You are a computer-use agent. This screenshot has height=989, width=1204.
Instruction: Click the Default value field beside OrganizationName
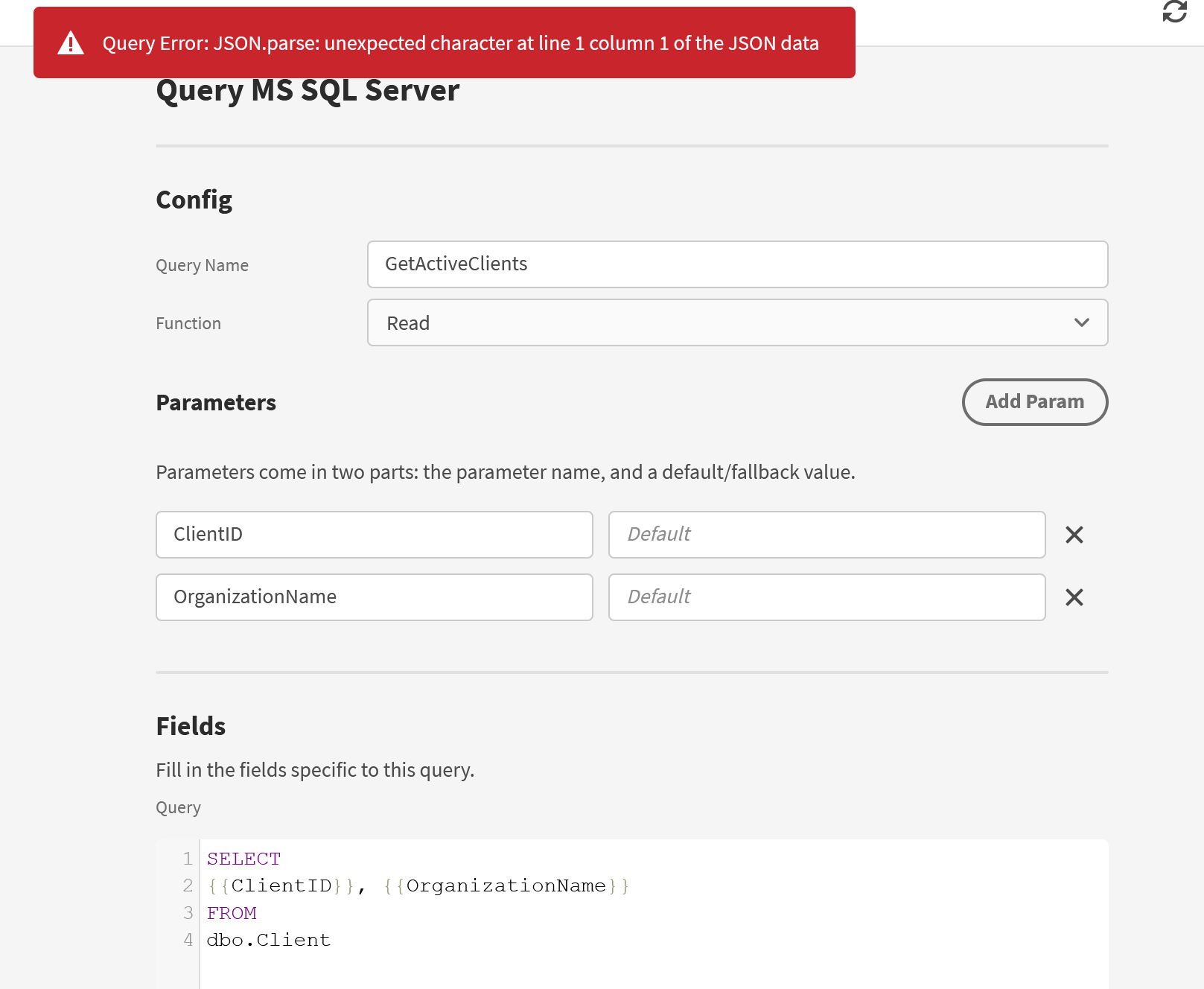[x=826, y=597]
